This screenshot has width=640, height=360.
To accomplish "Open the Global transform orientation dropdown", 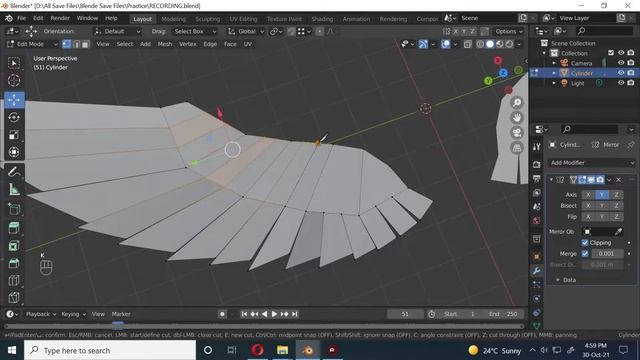I will pyautogui.click(x=246, y=31).
